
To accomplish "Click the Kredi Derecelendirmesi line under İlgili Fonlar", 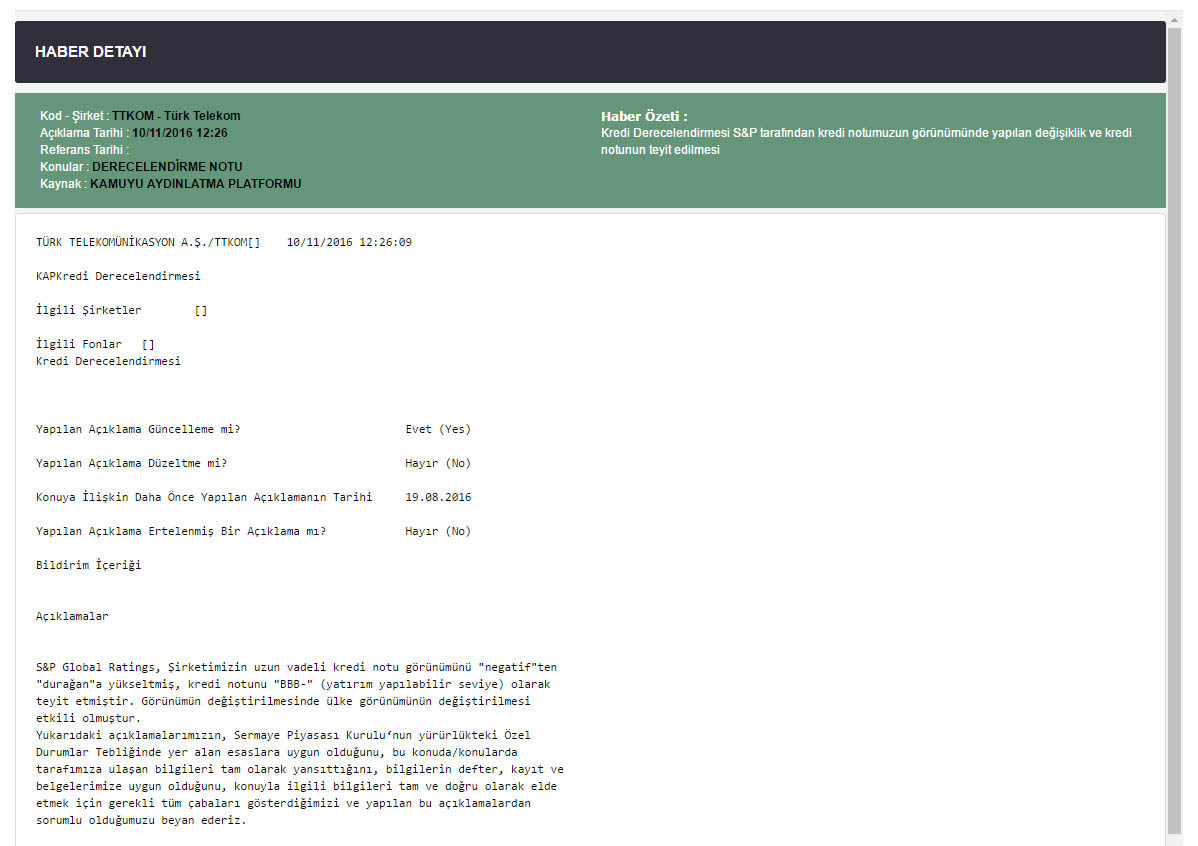I will [108, 361].
